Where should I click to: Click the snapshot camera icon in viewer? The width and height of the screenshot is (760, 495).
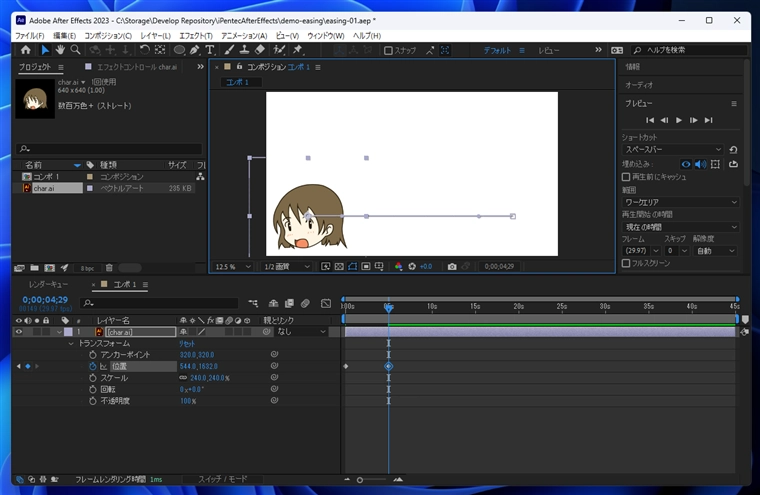click(x=452, y=266)
